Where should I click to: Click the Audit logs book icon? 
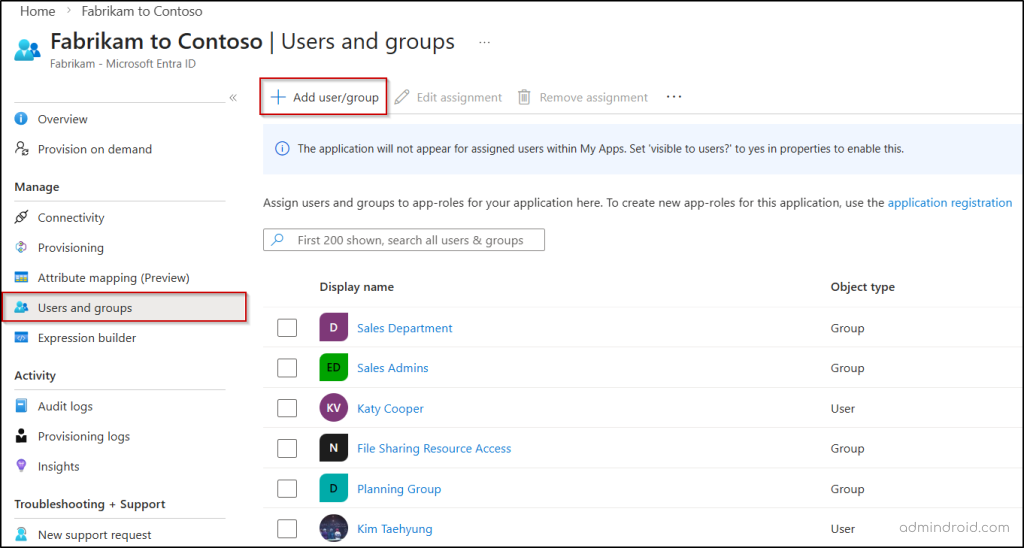coord(22,406)
